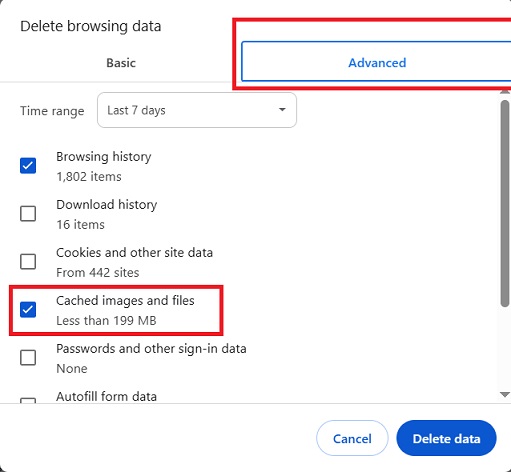Click the "Less than 199 MB" text
Image resolution: width=511 pixels, height=472 pixels.
[x=106, y=321]
